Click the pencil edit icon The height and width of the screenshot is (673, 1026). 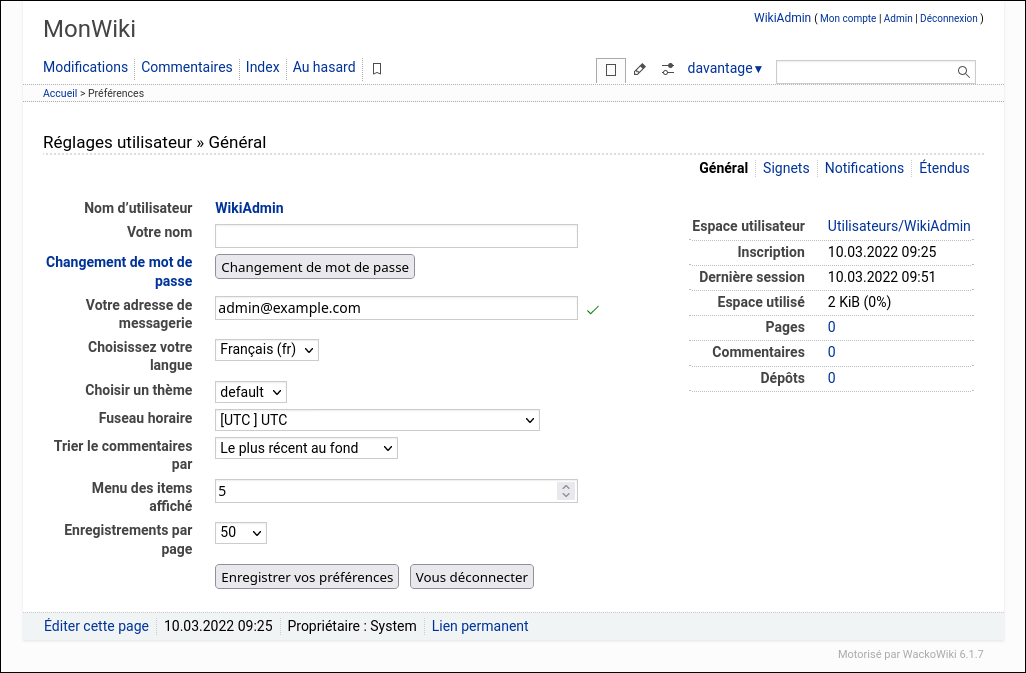(x=640, y=70)
